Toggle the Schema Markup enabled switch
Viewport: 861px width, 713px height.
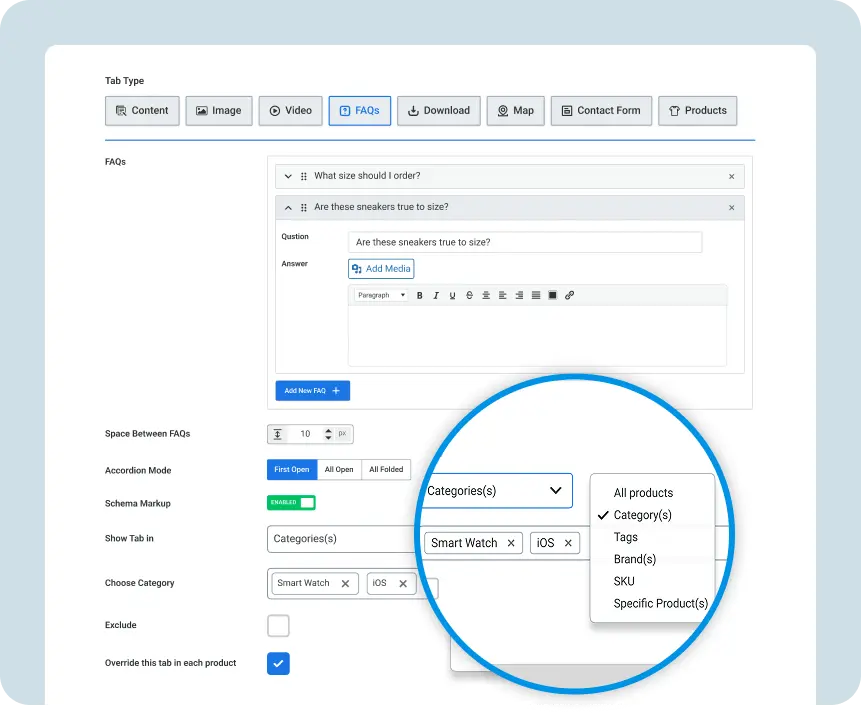(x=291, y=503)
